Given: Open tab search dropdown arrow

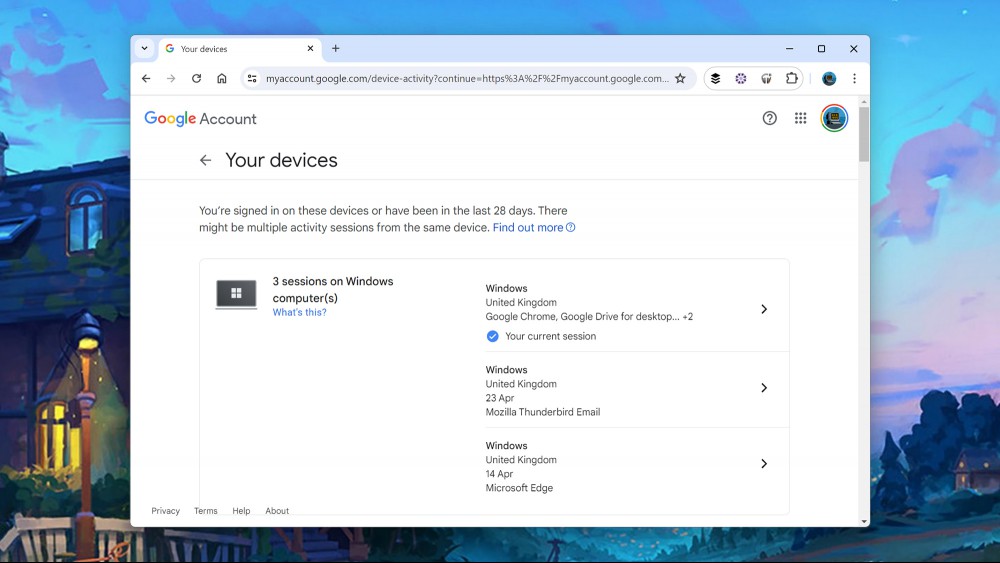Looking at the screenshot, I should (x=145, y=48).
